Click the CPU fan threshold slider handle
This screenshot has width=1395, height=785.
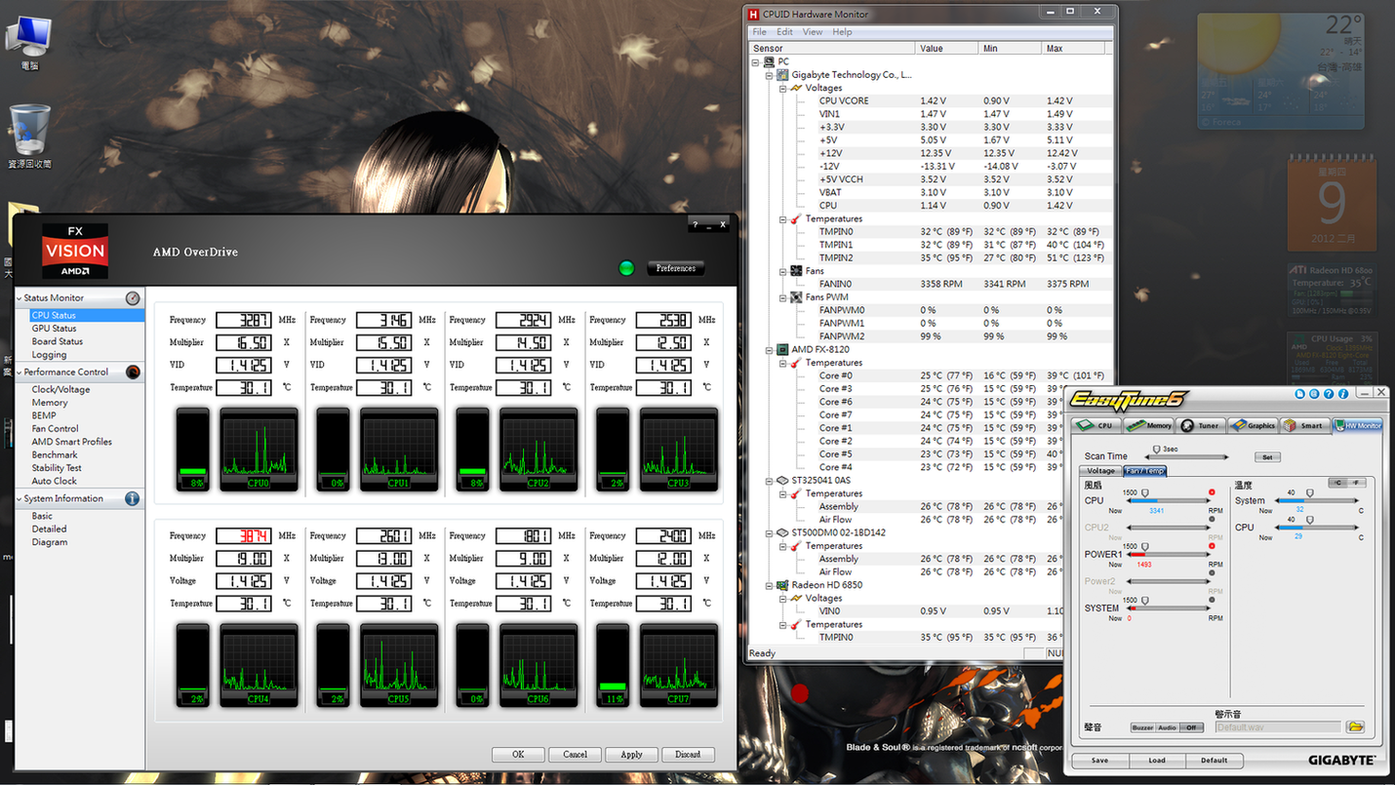click(1145, 493)
